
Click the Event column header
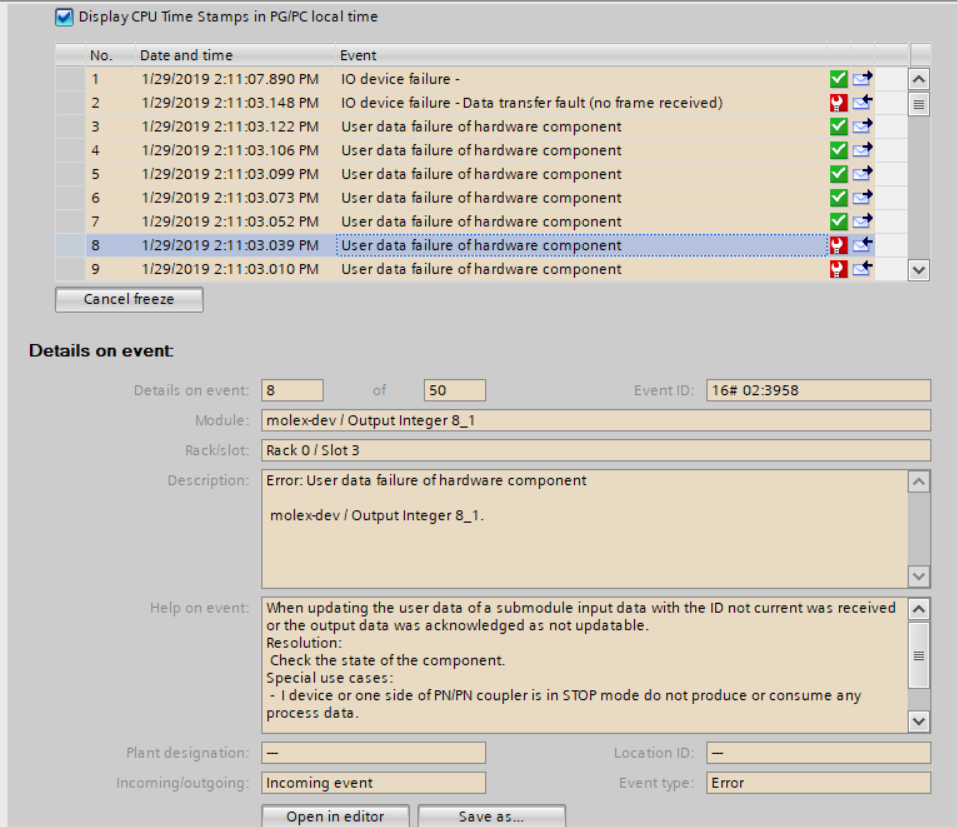point(581,55)
